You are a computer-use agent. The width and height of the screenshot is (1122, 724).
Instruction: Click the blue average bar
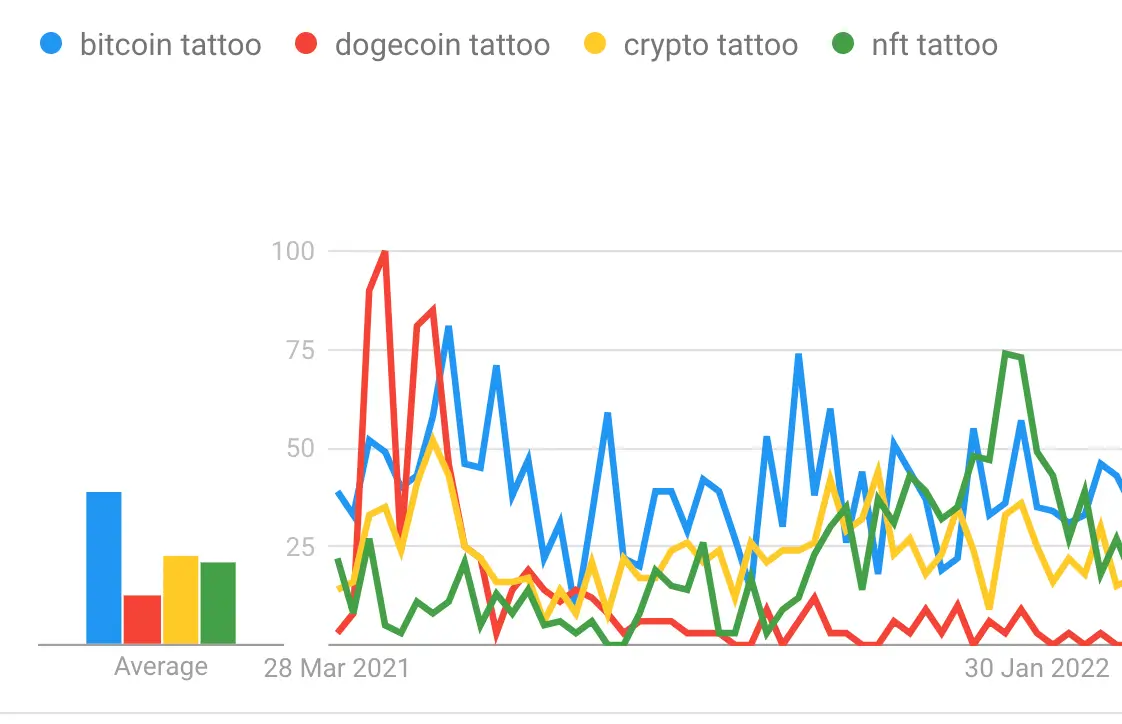click(104, 568)
